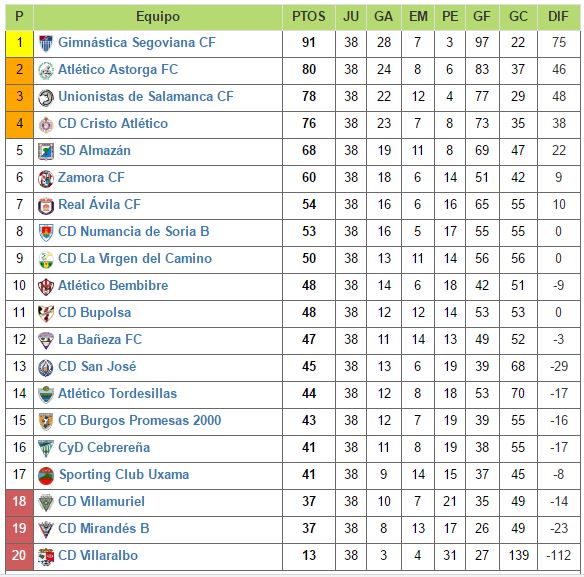Click the Atlético Bembibre crest icon
The width and height of the screenshot is (584, 577).
pyautogui.click(x=46, y=287)
